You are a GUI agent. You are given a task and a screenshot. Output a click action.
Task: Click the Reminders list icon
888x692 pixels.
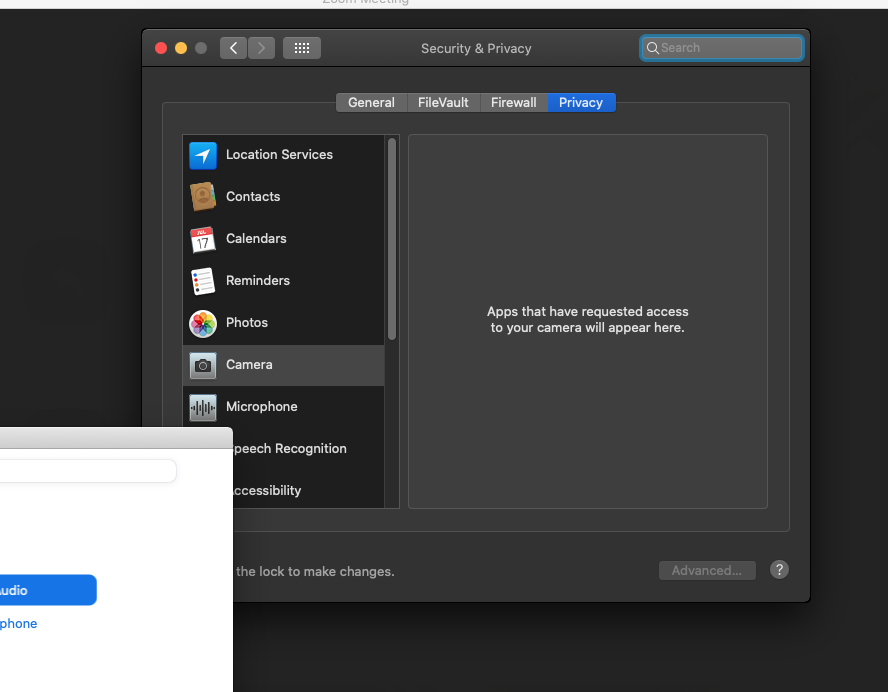[203, 281]
